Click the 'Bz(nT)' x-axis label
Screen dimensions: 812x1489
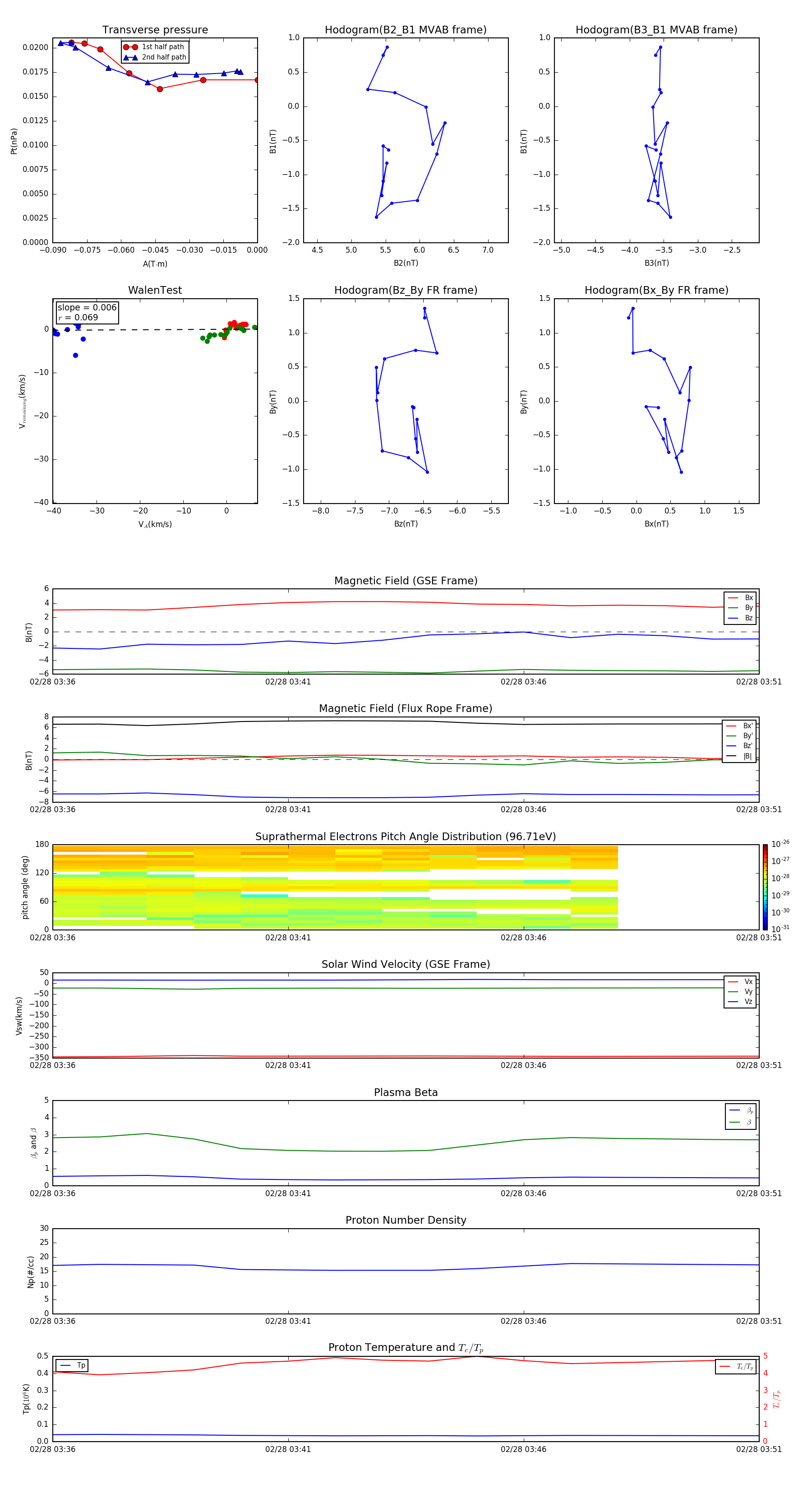[406, 524]
